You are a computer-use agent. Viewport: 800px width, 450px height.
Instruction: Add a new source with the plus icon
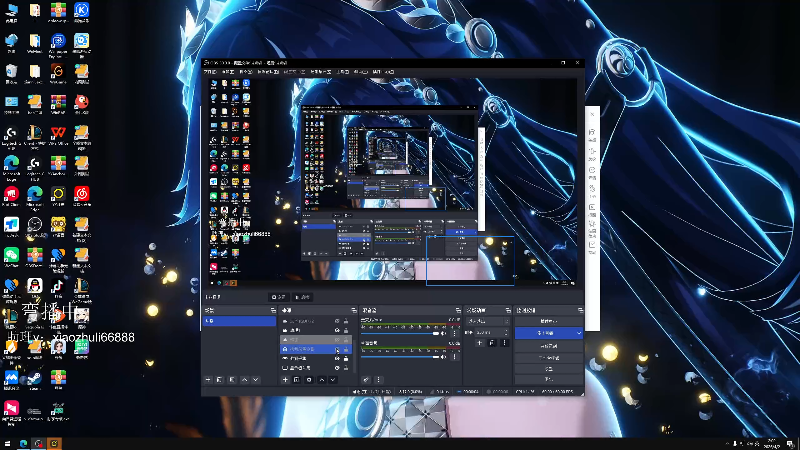(285, 380)
